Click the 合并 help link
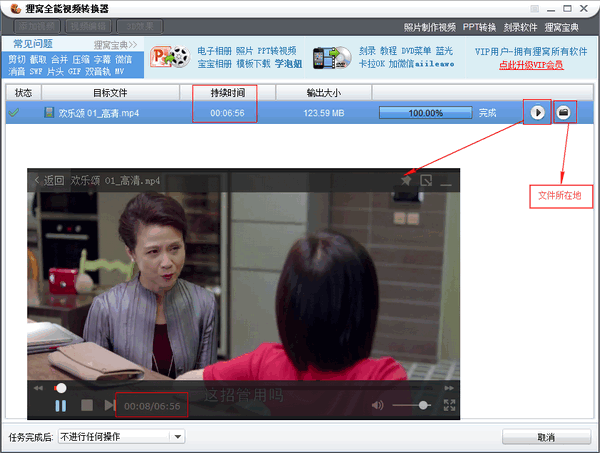This screenshot has height=453, width=600. 59,59
